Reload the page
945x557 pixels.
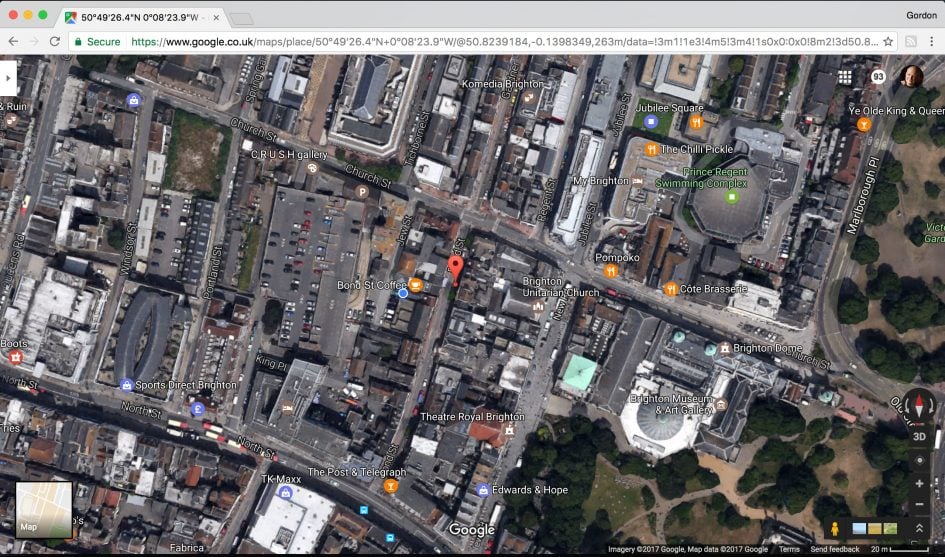55,42
